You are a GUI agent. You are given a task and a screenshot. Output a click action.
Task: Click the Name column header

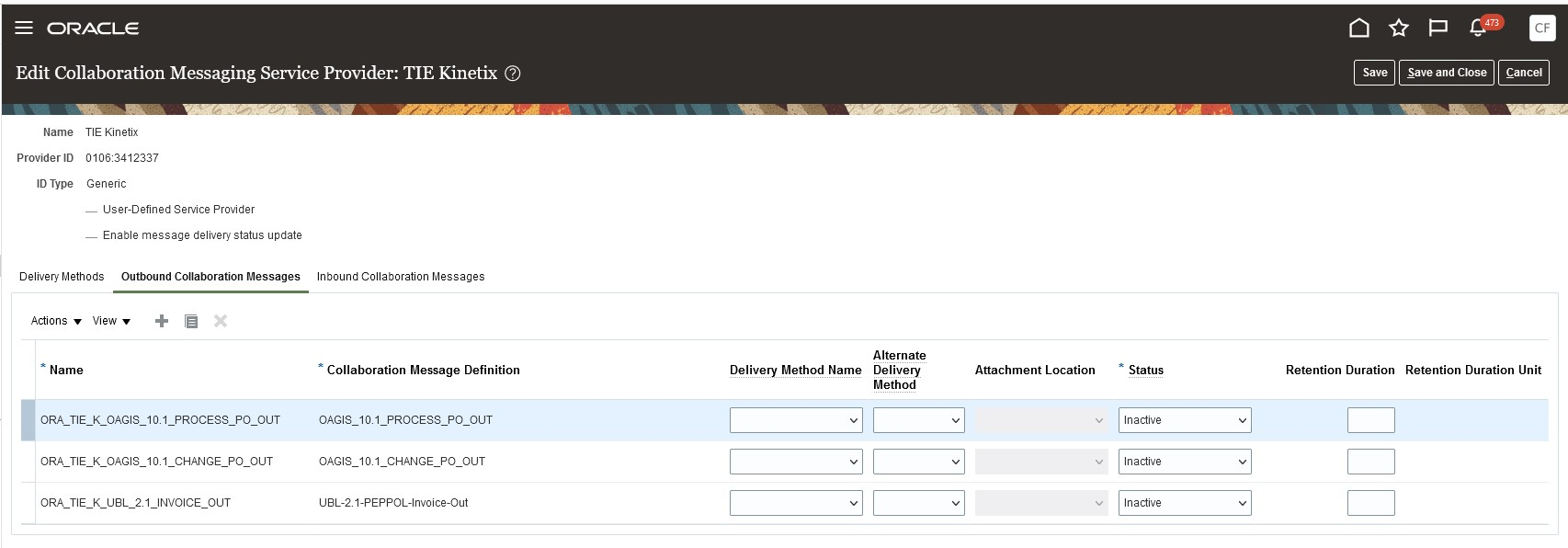[66, 370]
